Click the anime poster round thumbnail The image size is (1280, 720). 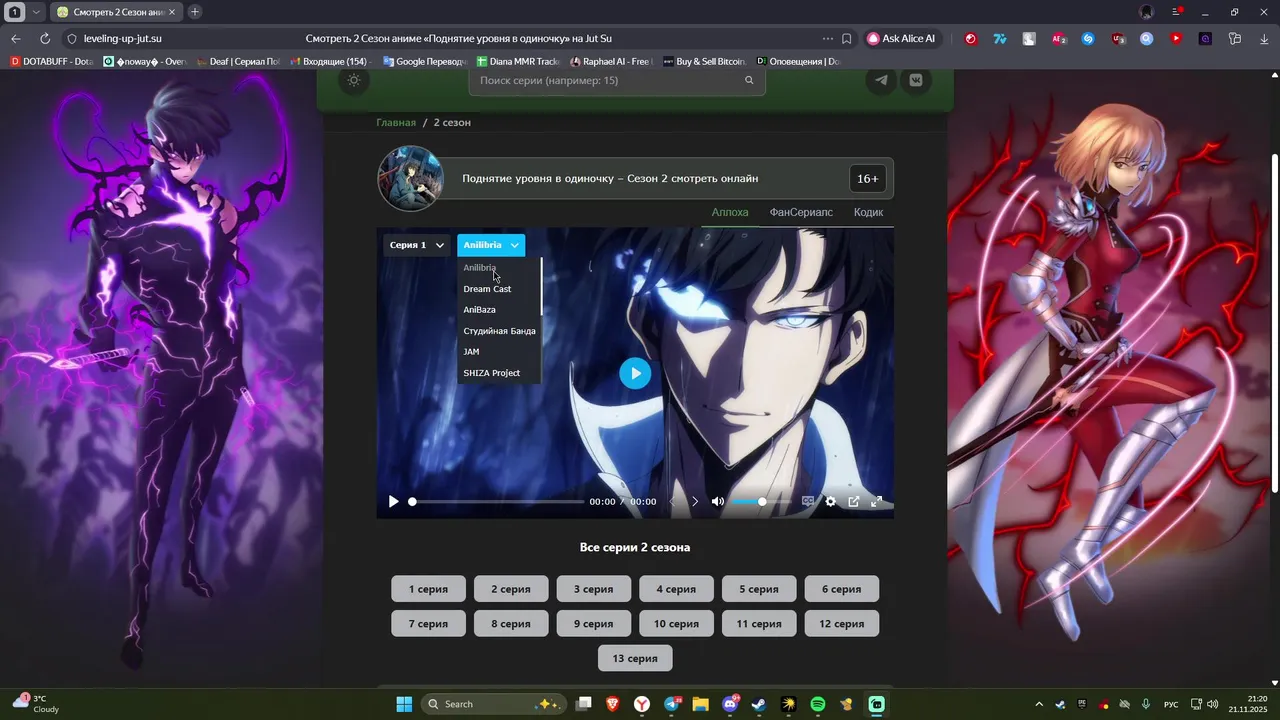[x=410, y=178]
